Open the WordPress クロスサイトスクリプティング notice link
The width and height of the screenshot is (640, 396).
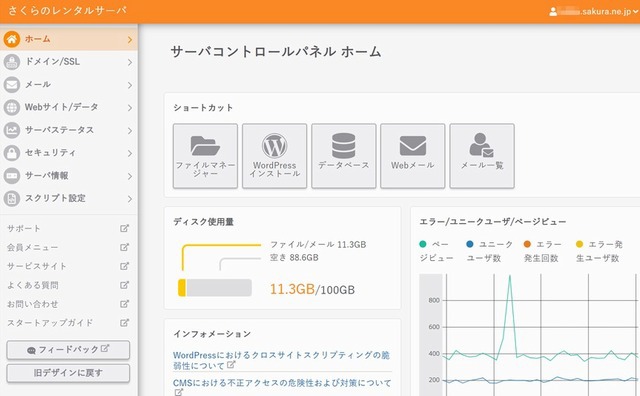[x=281, y=360]
